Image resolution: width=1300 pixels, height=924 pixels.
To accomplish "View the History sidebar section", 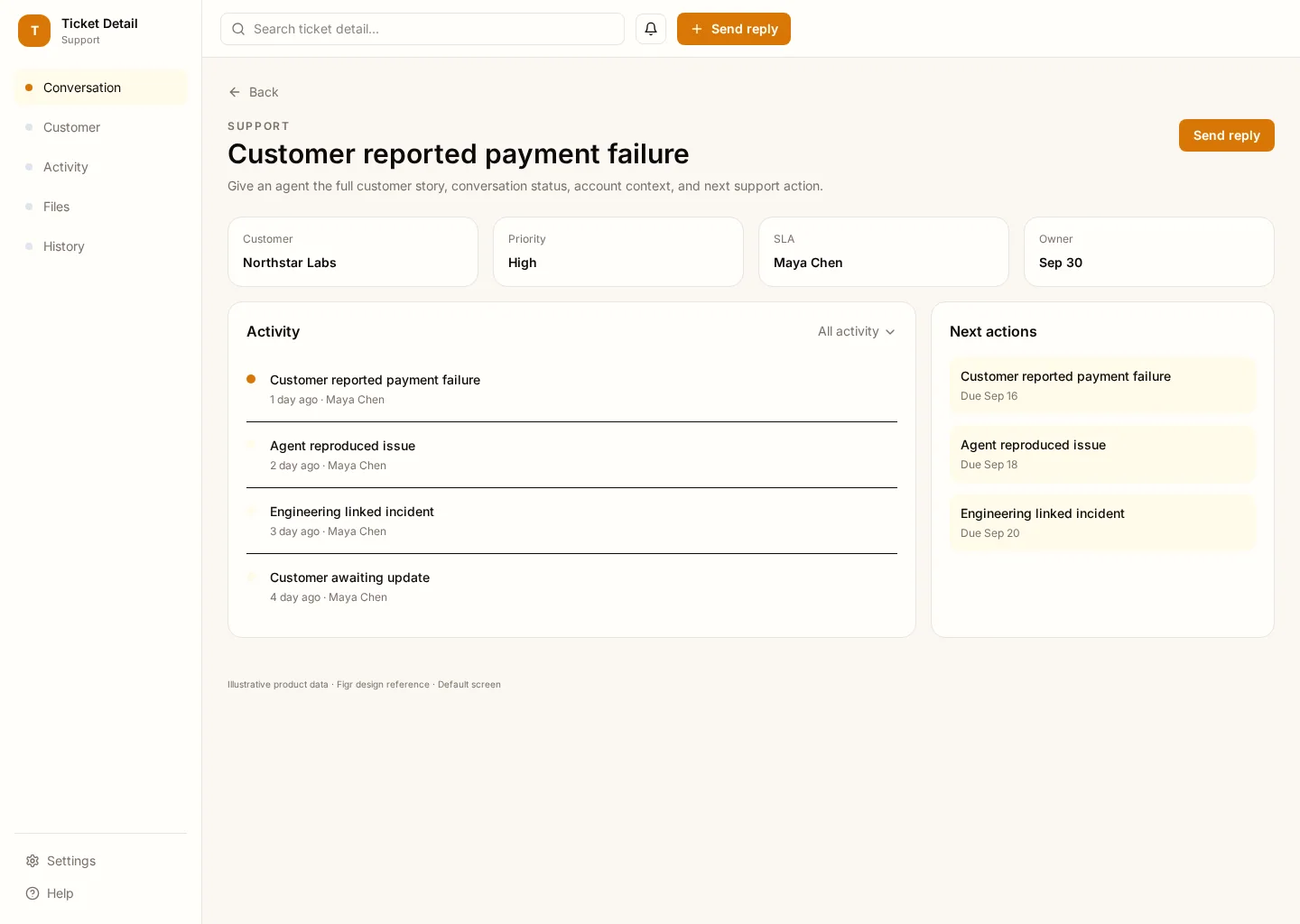I will (x=101, y=246).
